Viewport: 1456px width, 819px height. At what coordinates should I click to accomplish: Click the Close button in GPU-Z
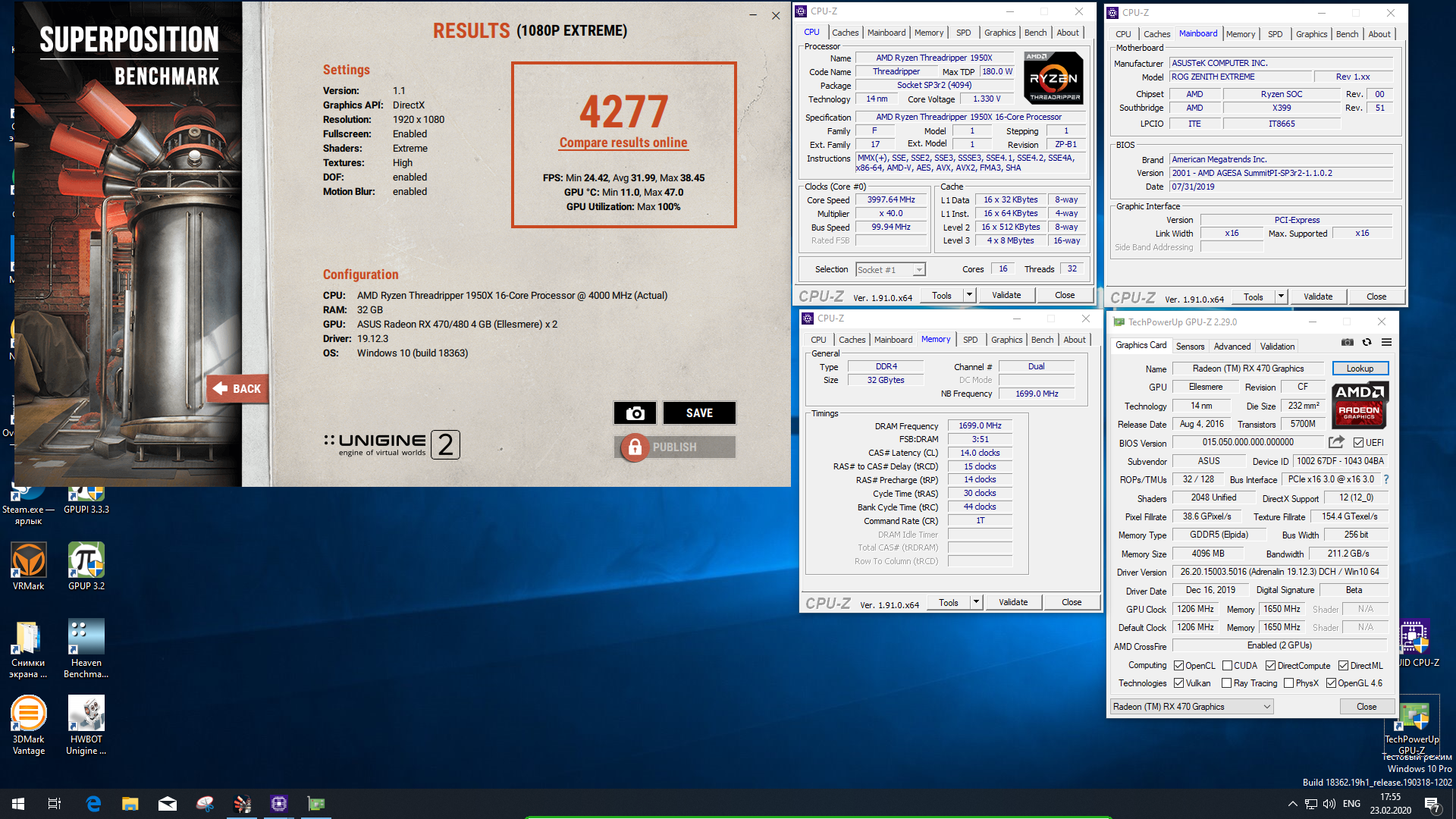tap(1367, 707)
